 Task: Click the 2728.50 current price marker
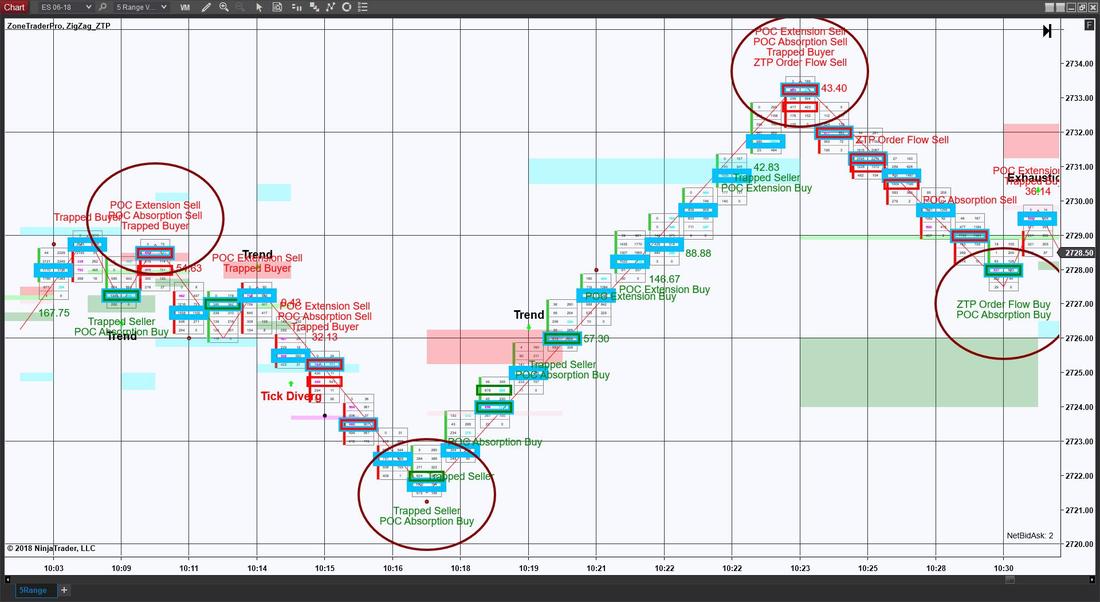tap(1081, 253)
